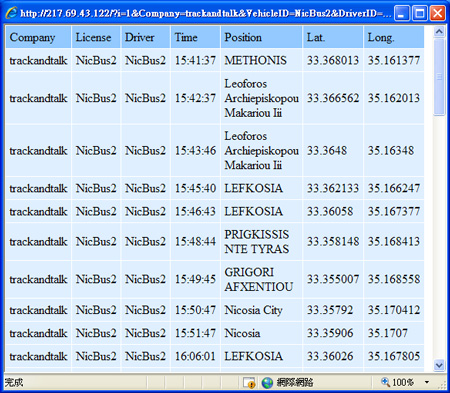Click the security warning icon in status bar
This screenshot has width=450, height=393.
coord(249,382)
